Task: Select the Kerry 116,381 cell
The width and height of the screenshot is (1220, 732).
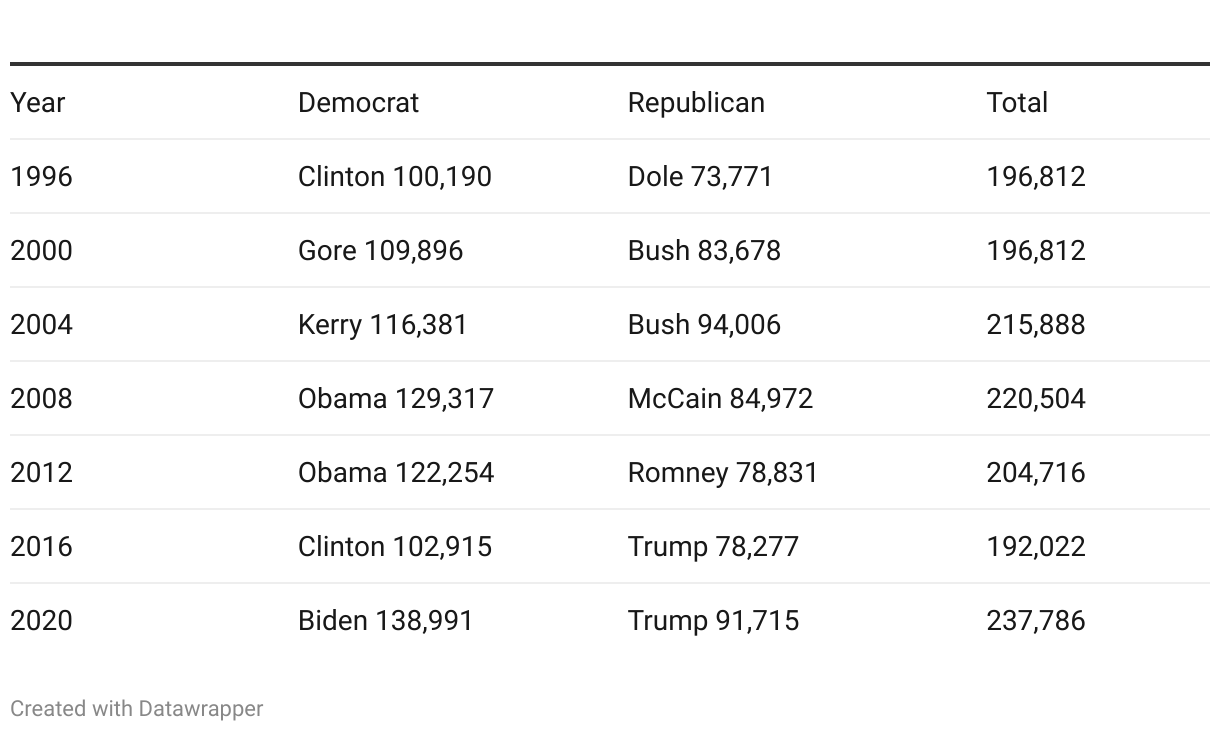Action: pos(383,325)
